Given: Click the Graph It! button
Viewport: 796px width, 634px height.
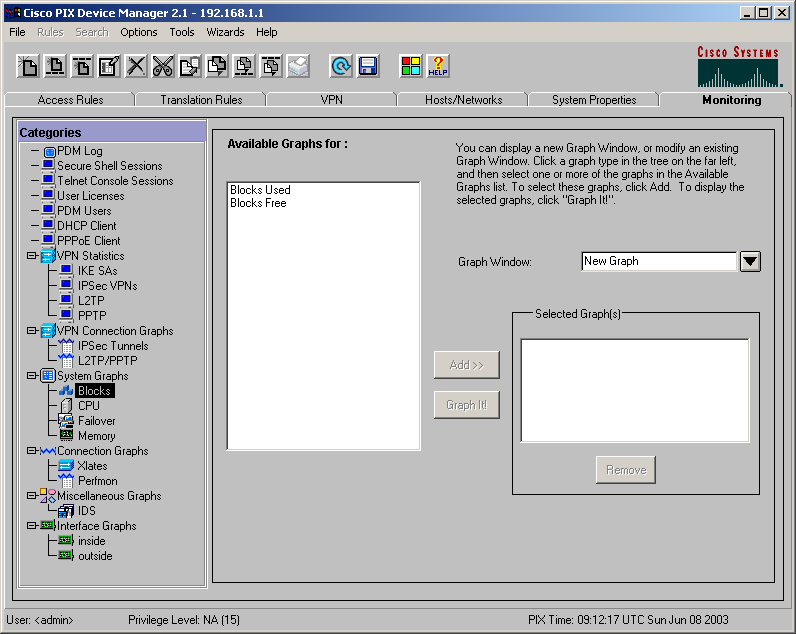Looking at the screenshot, I should point(467,405).
